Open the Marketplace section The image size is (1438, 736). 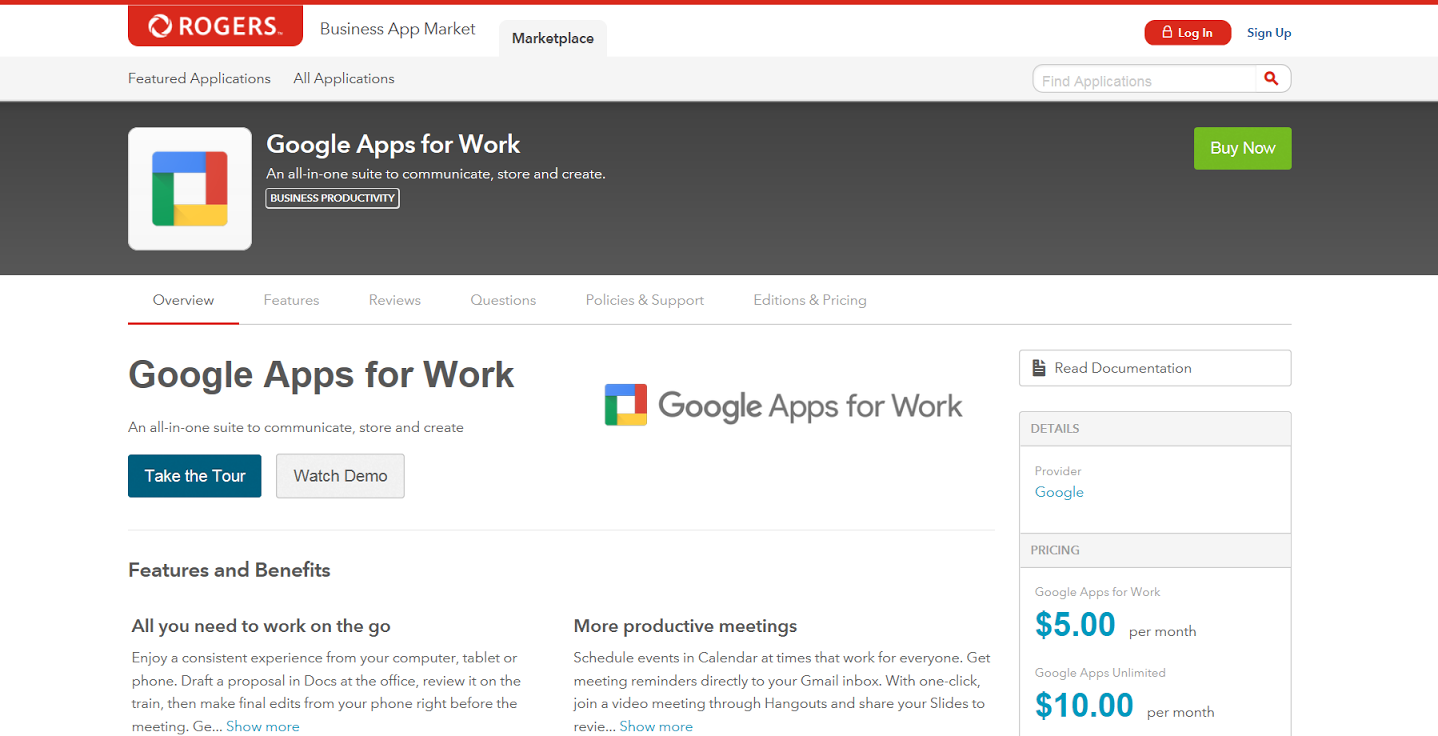pos(552,38)
